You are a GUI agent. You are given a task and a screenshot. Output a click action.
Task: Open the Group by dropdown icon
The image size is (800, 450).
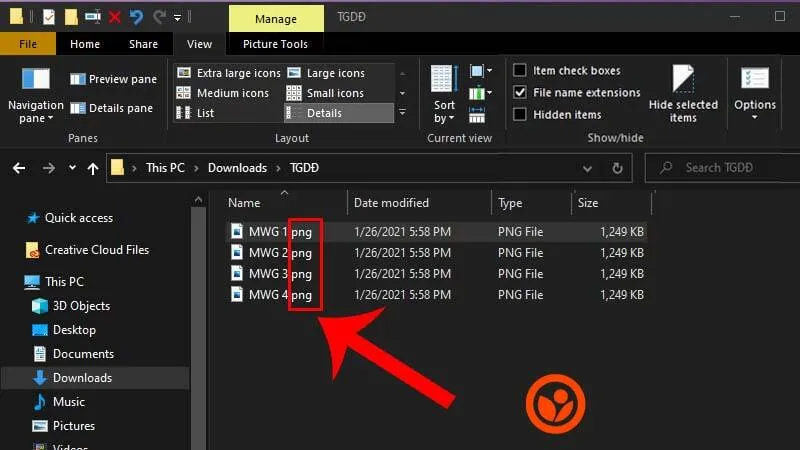coord(481,70)
